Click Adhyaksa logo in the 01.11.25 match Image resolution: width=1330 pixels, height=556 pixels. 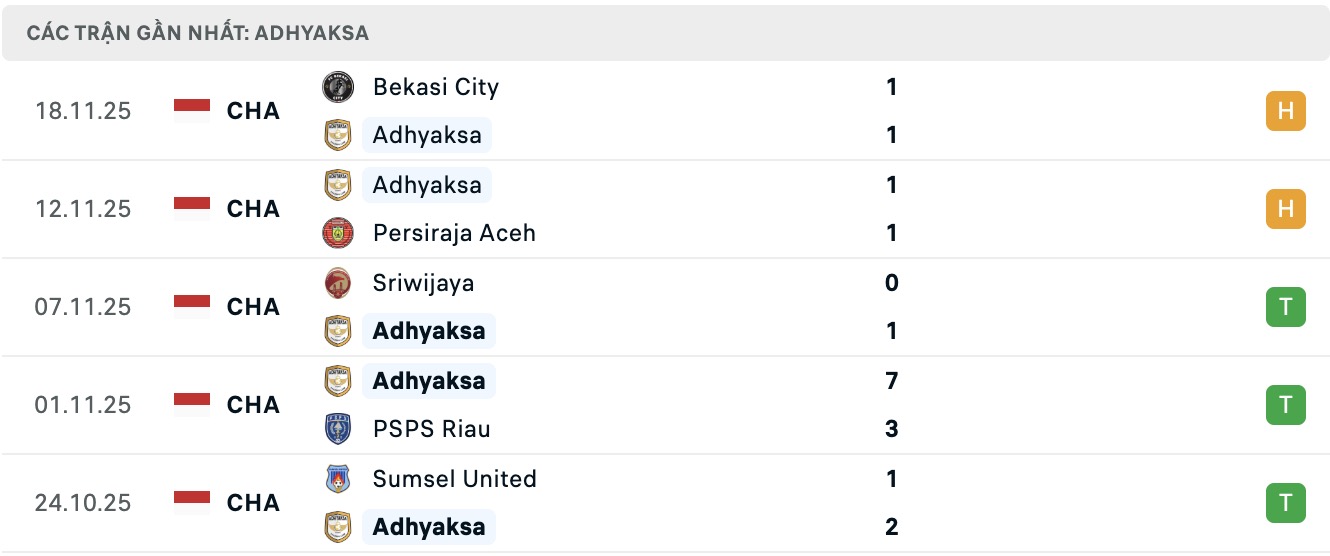338,381
